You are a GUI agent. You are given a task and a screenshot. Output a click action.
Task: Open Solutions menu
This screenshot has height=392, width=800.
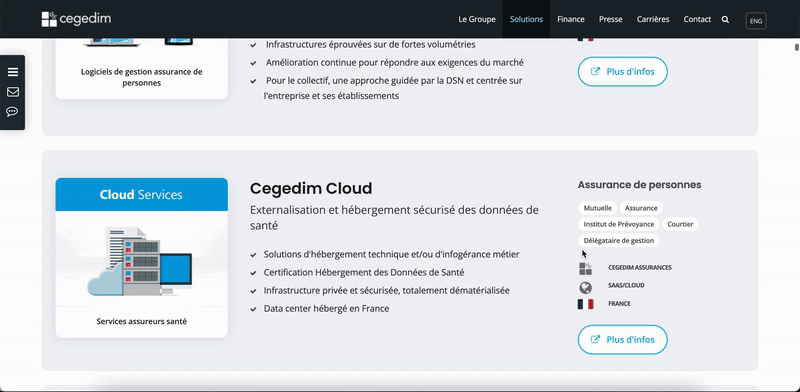point(527,19)
